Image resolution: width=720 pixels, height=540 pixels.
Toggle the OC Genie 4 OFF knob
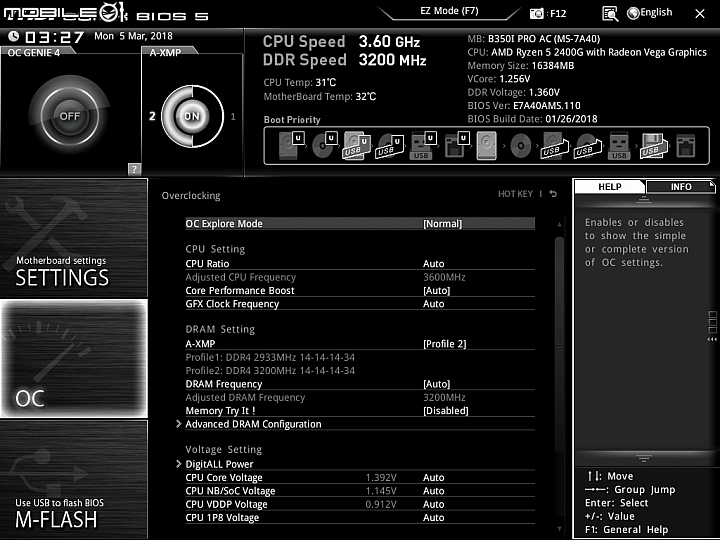[x=70, y=116]
